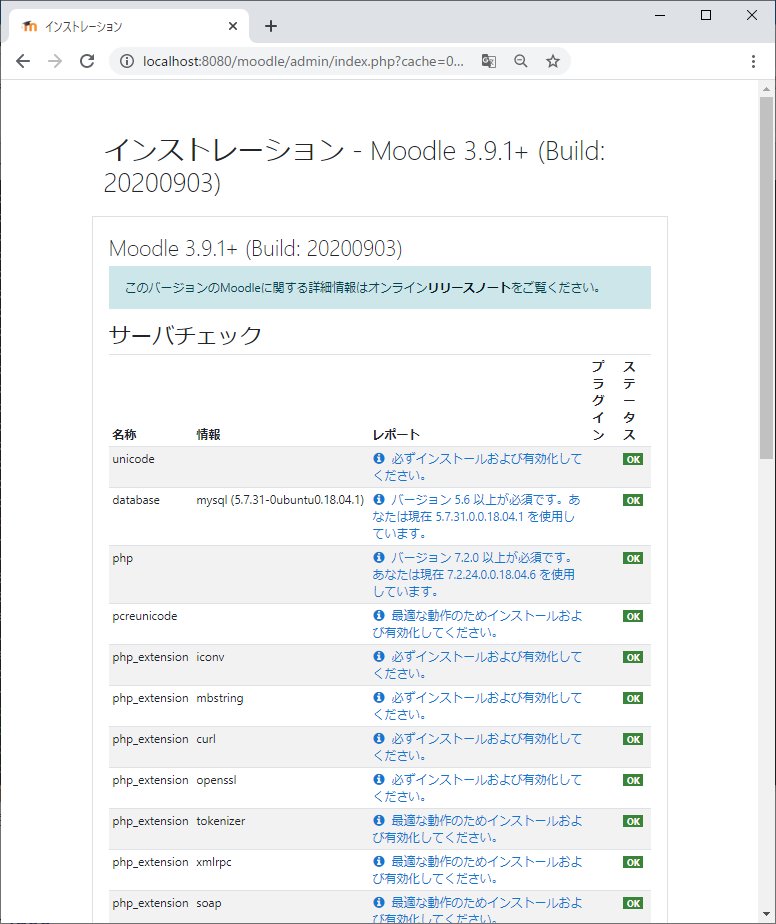776x924 pixels.
Task: Open database version 5.6 report link
Action: (476, 516)
